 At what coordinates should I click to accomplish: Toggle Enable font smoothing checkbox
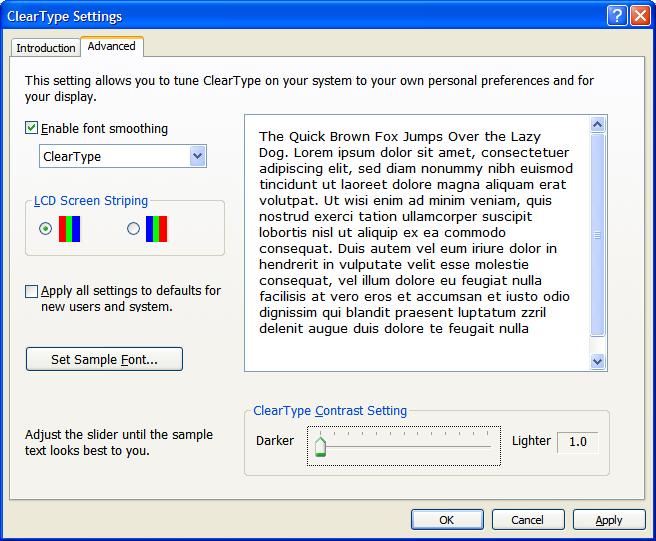(31, 128)
